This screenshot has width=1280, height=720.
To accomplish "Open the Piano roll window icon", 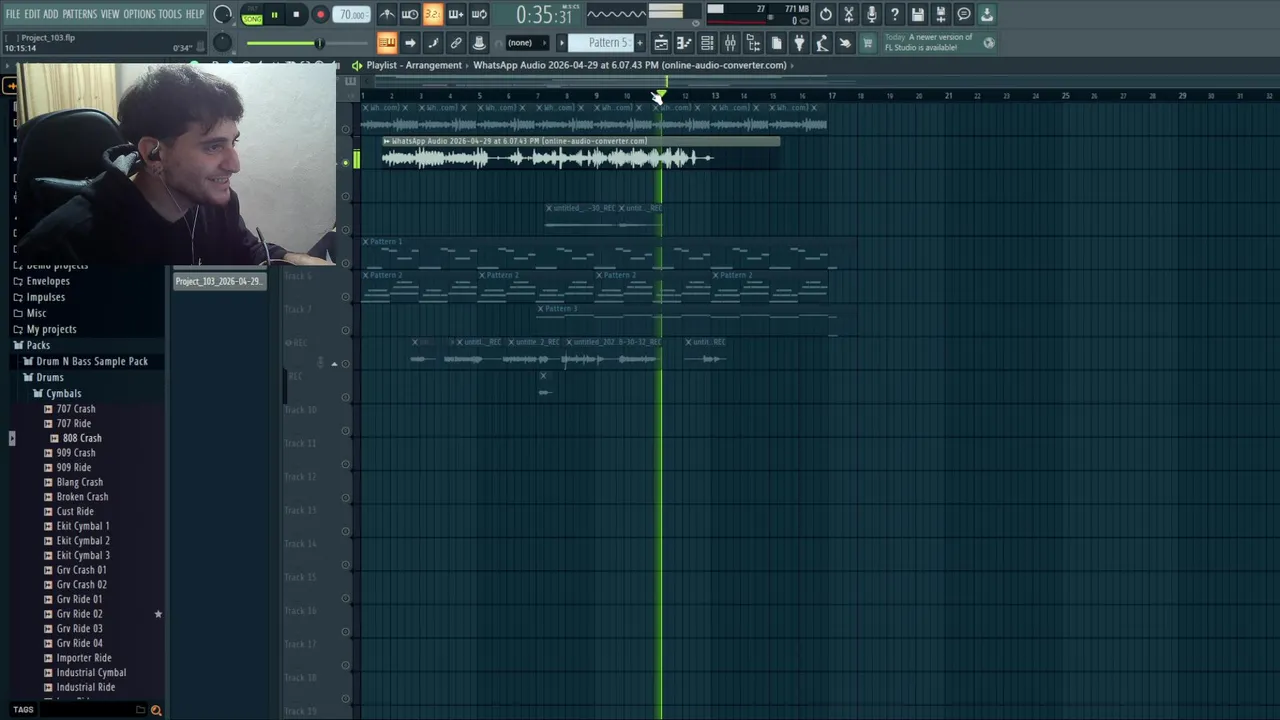I will coord(684,43).
